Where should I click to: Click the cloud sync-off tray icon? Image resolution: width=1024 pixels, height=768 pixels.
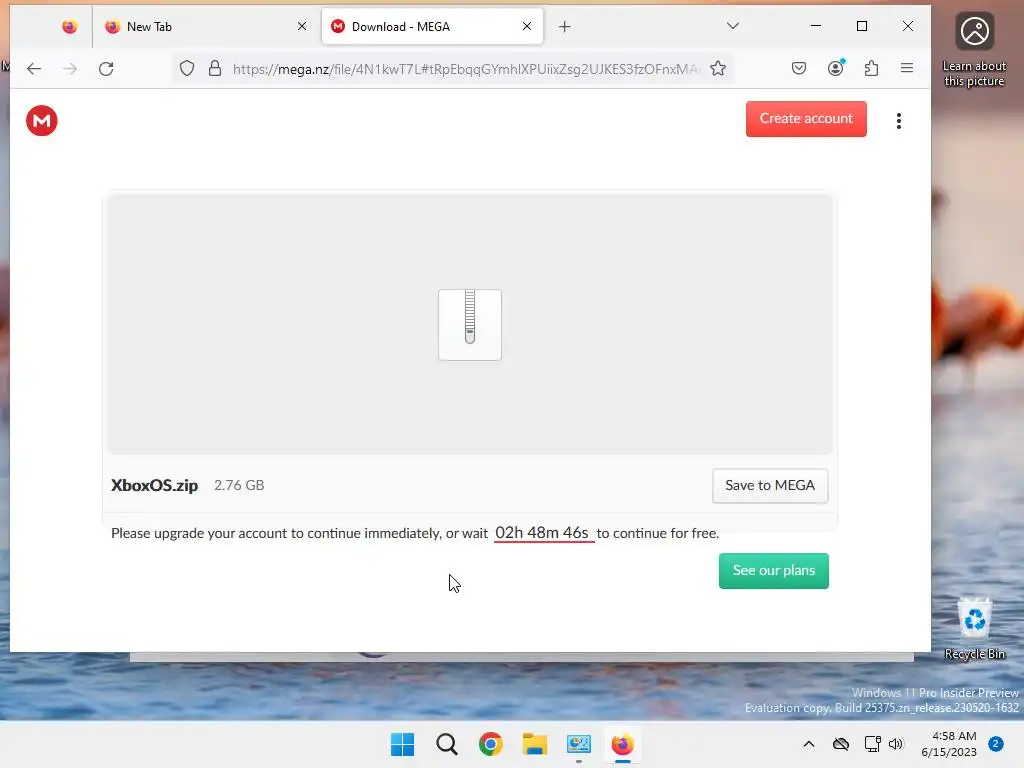(840, 744)
